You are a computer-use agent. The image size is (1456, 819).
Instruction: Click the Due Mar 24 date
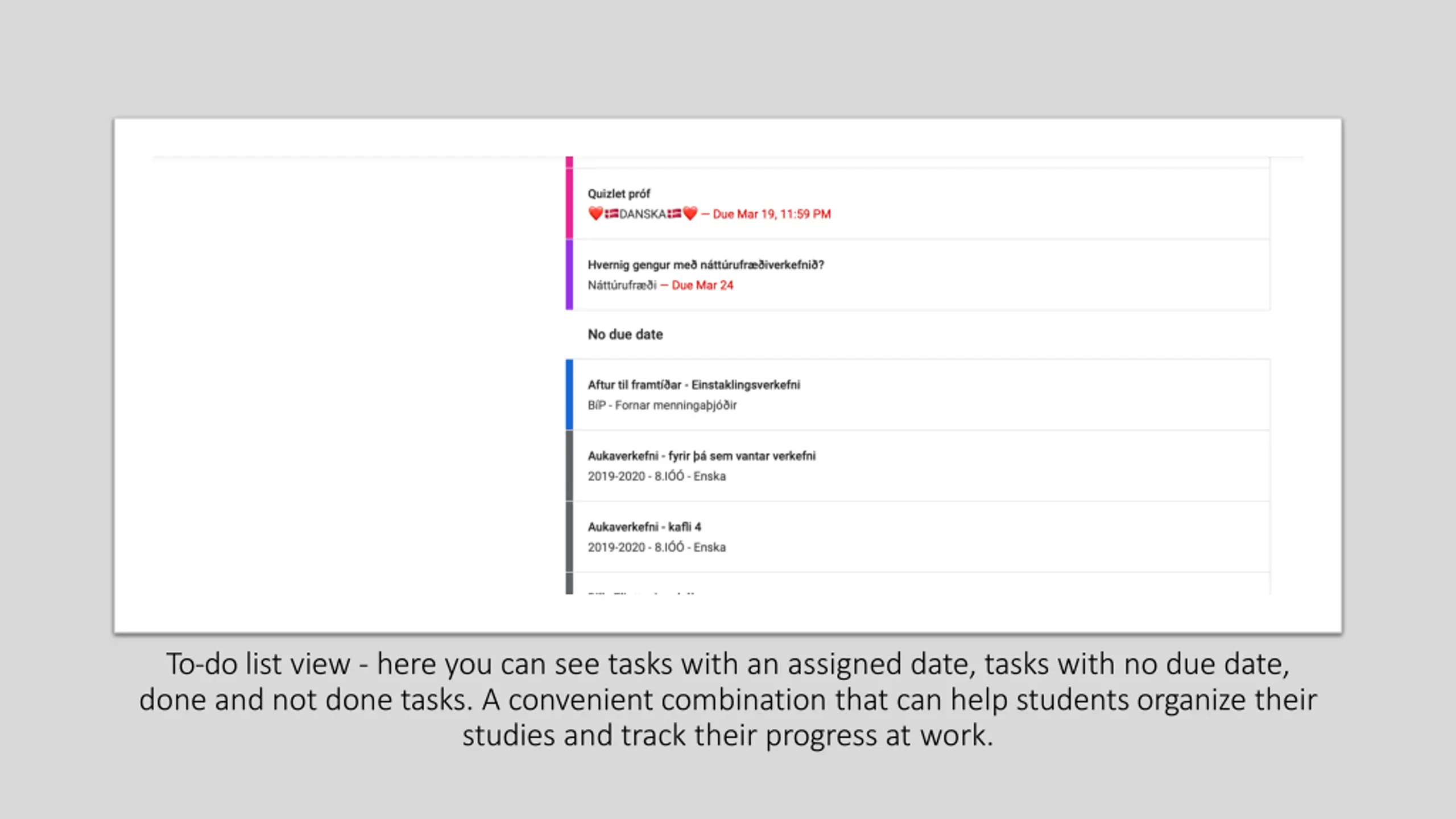click(702, 286)
